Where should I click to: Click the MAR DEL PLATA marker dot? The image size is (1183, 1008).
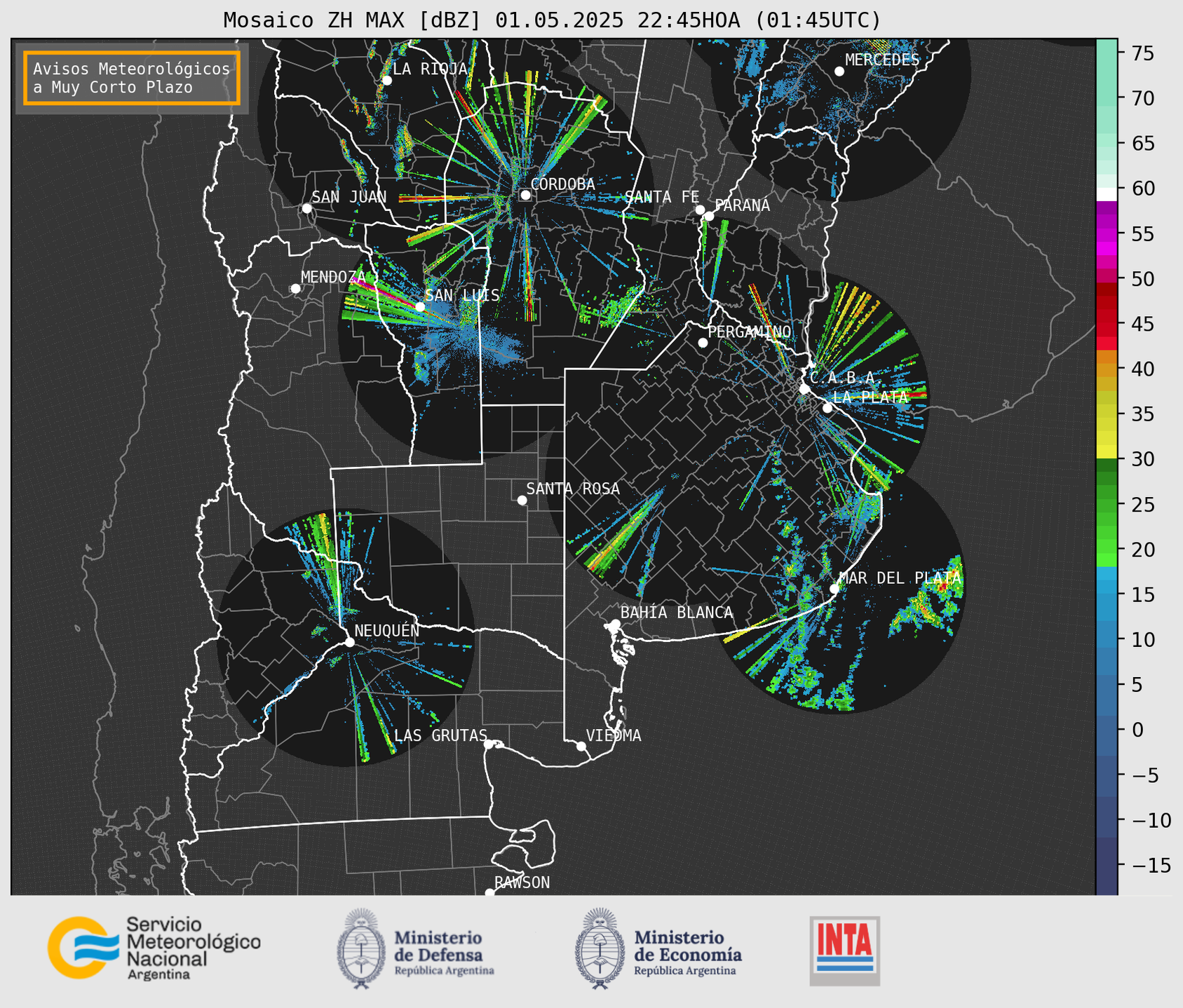(x=834, y=589)
